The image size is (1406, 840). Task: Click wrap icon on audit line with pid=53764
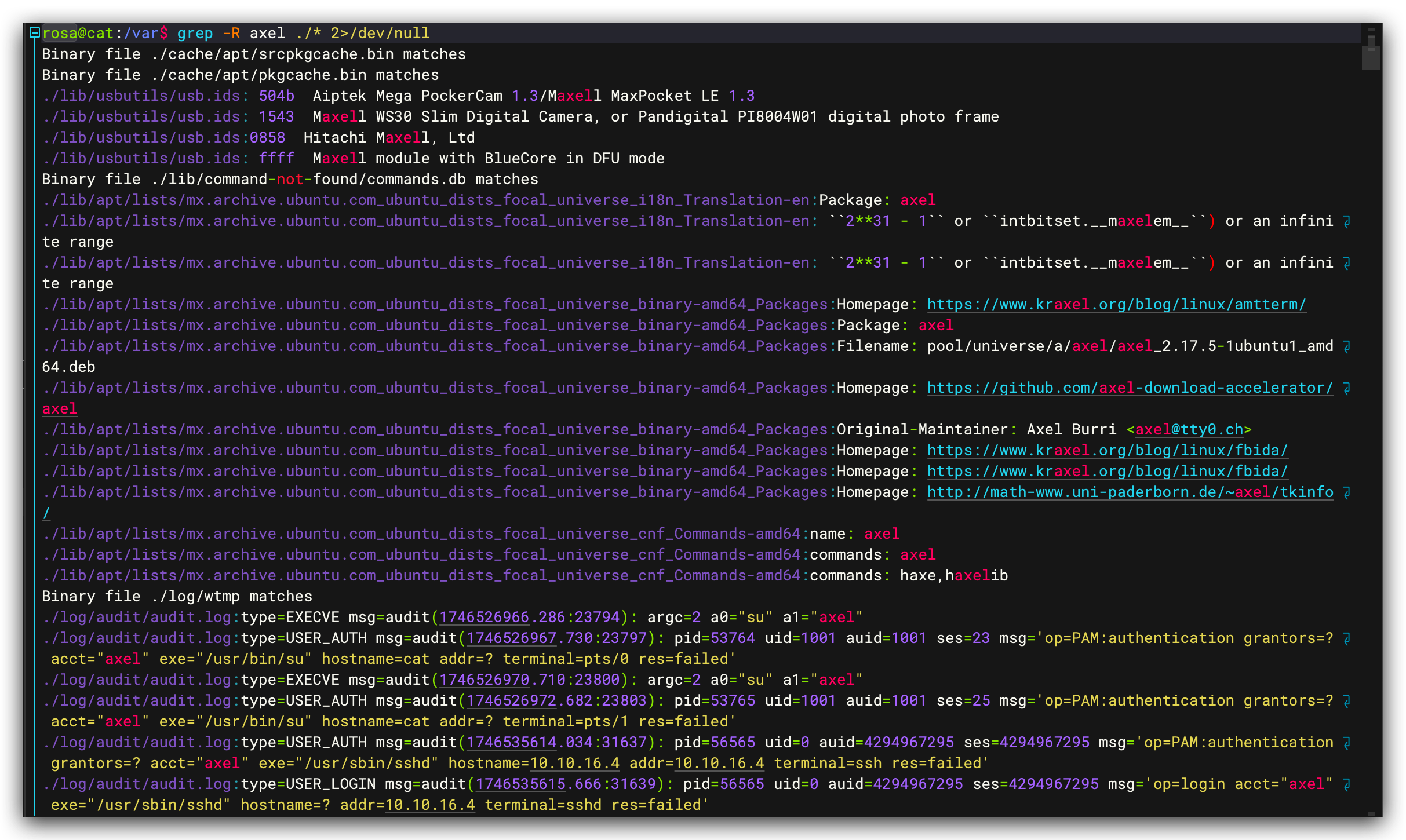pos(1347,638)
